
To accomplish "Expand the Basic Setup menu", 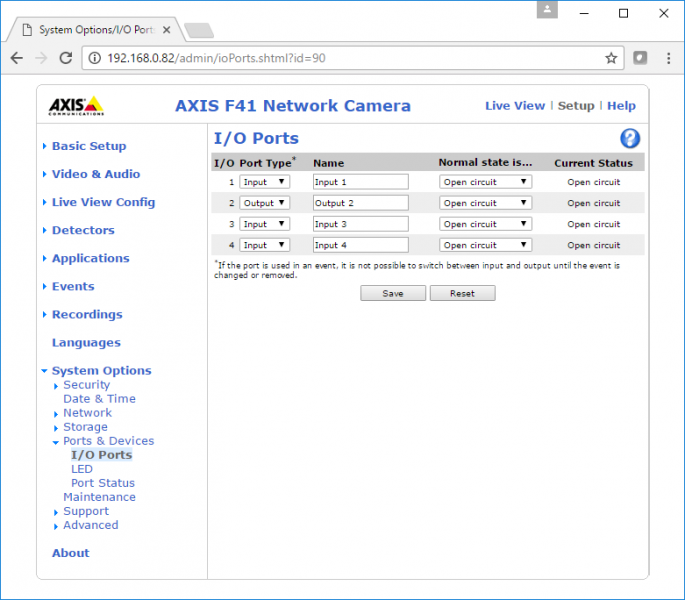I will 89,146.
